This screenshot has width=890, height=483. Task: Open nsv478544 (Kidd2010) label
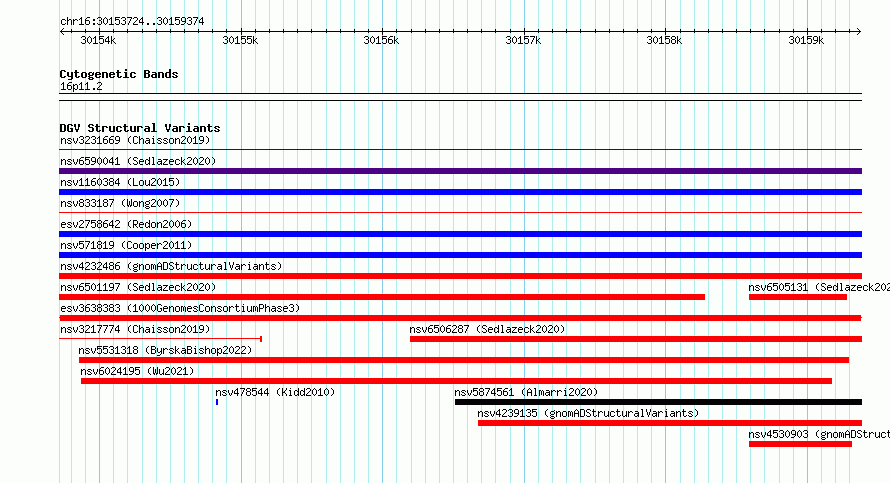(x=275, y=392)
